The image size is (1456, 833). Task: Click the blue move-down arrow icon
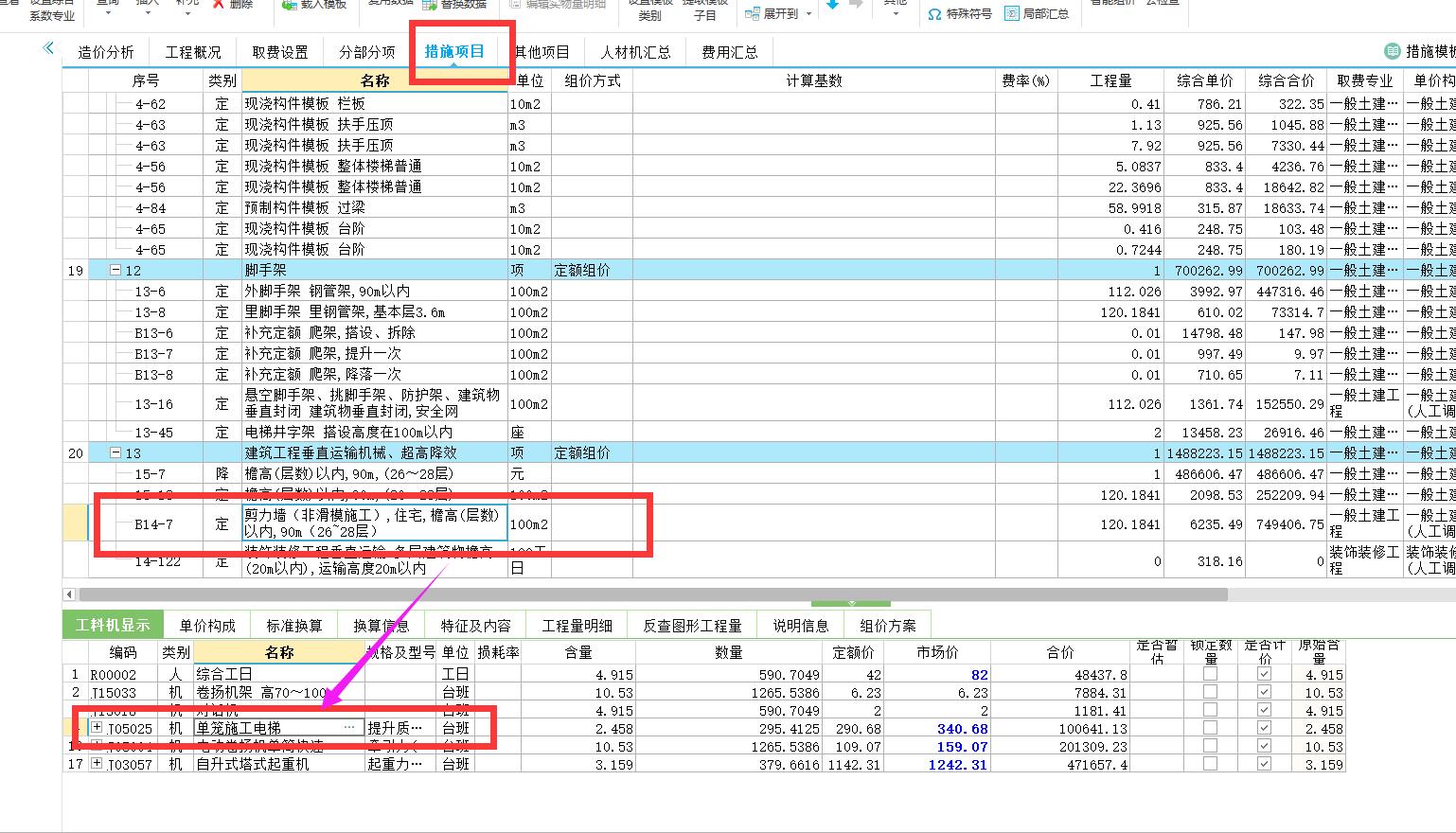point(832,5)
